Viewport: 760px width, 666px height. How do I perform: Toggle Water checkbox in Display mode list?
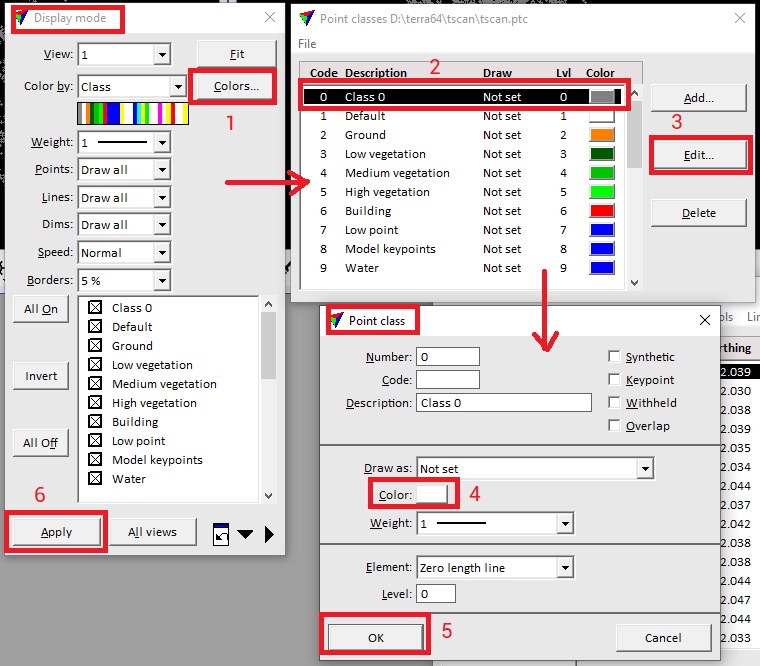(x=95, y=478)
